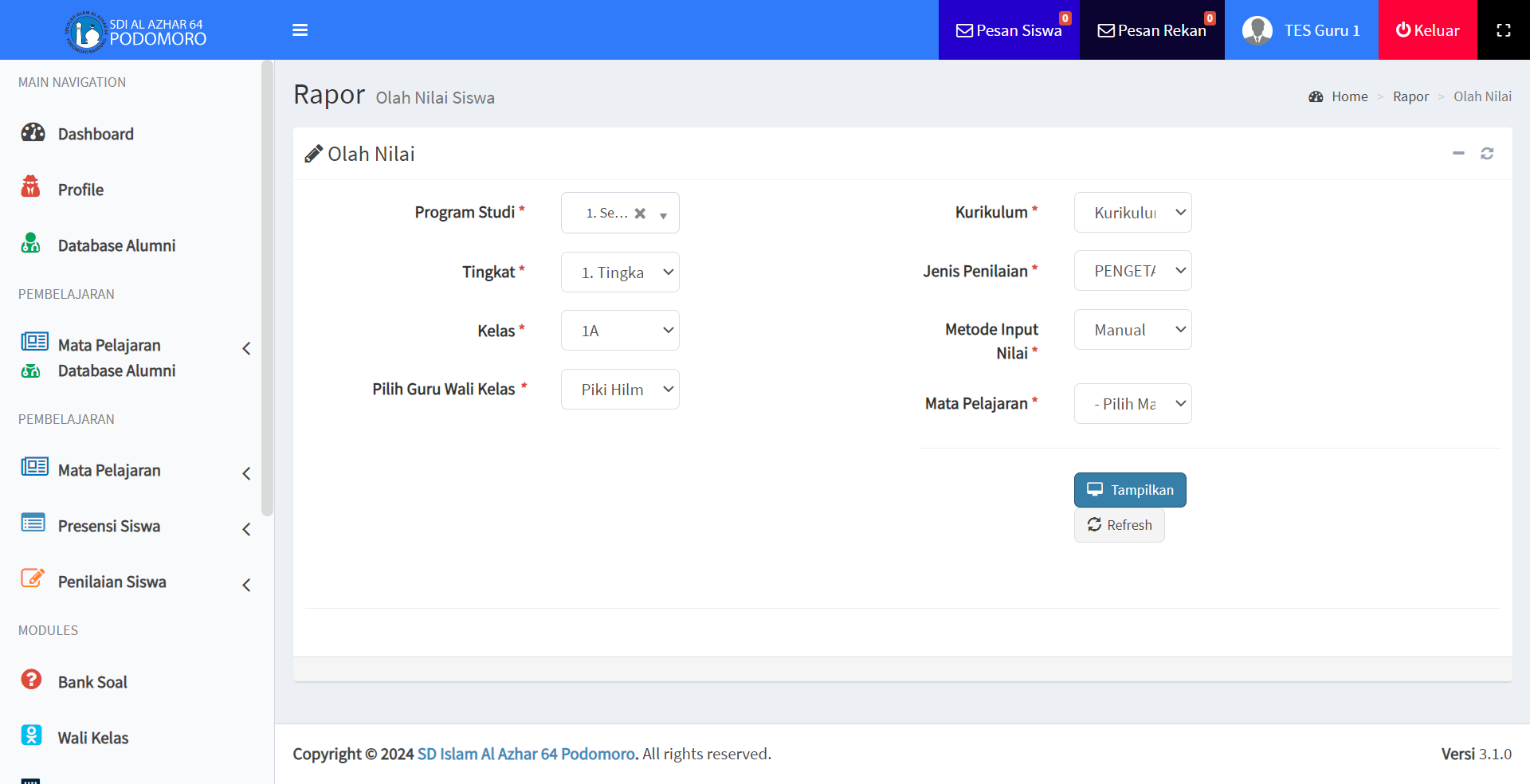
Task: Click the panel reload icon beside minimize
Action: 1487,153
